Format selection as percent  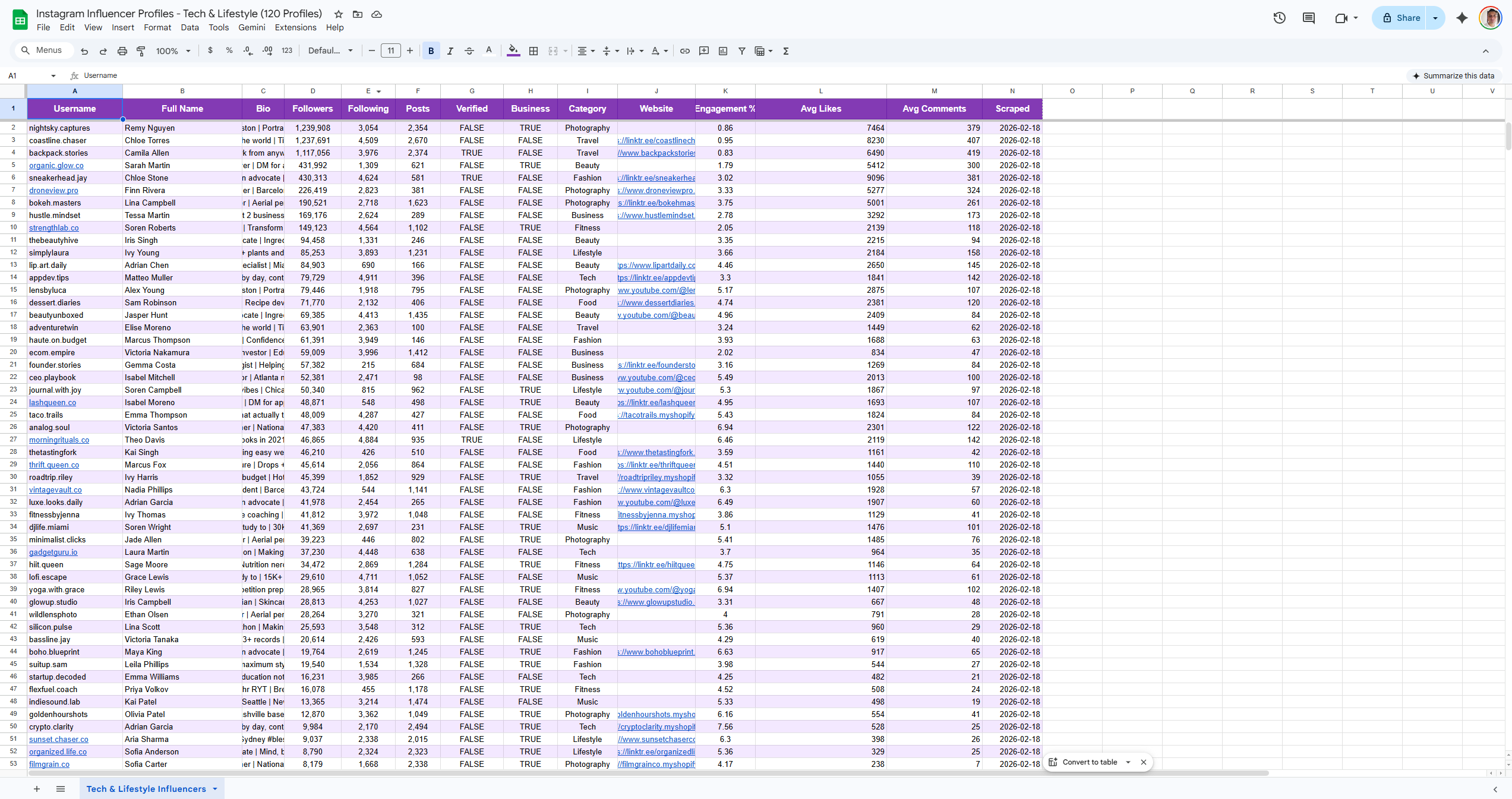pos(229,50)
